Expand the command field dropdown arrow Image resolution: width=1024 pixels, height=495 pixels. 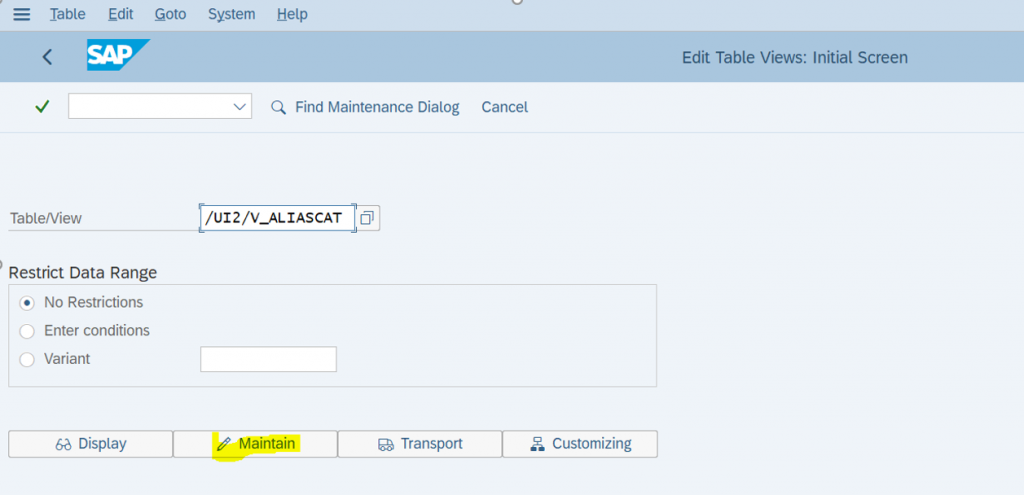tap(240, 106)
